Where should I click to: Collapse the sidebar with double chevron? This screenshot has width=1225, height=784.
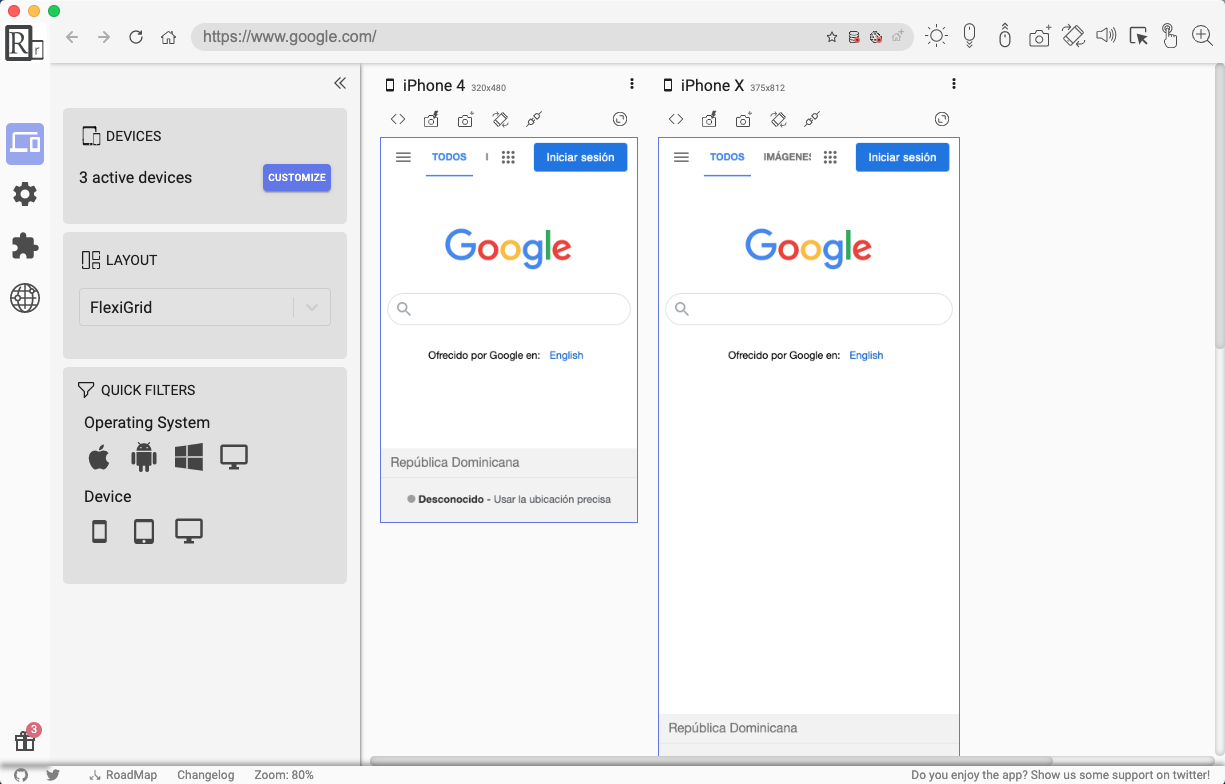[x=340, y=83]
